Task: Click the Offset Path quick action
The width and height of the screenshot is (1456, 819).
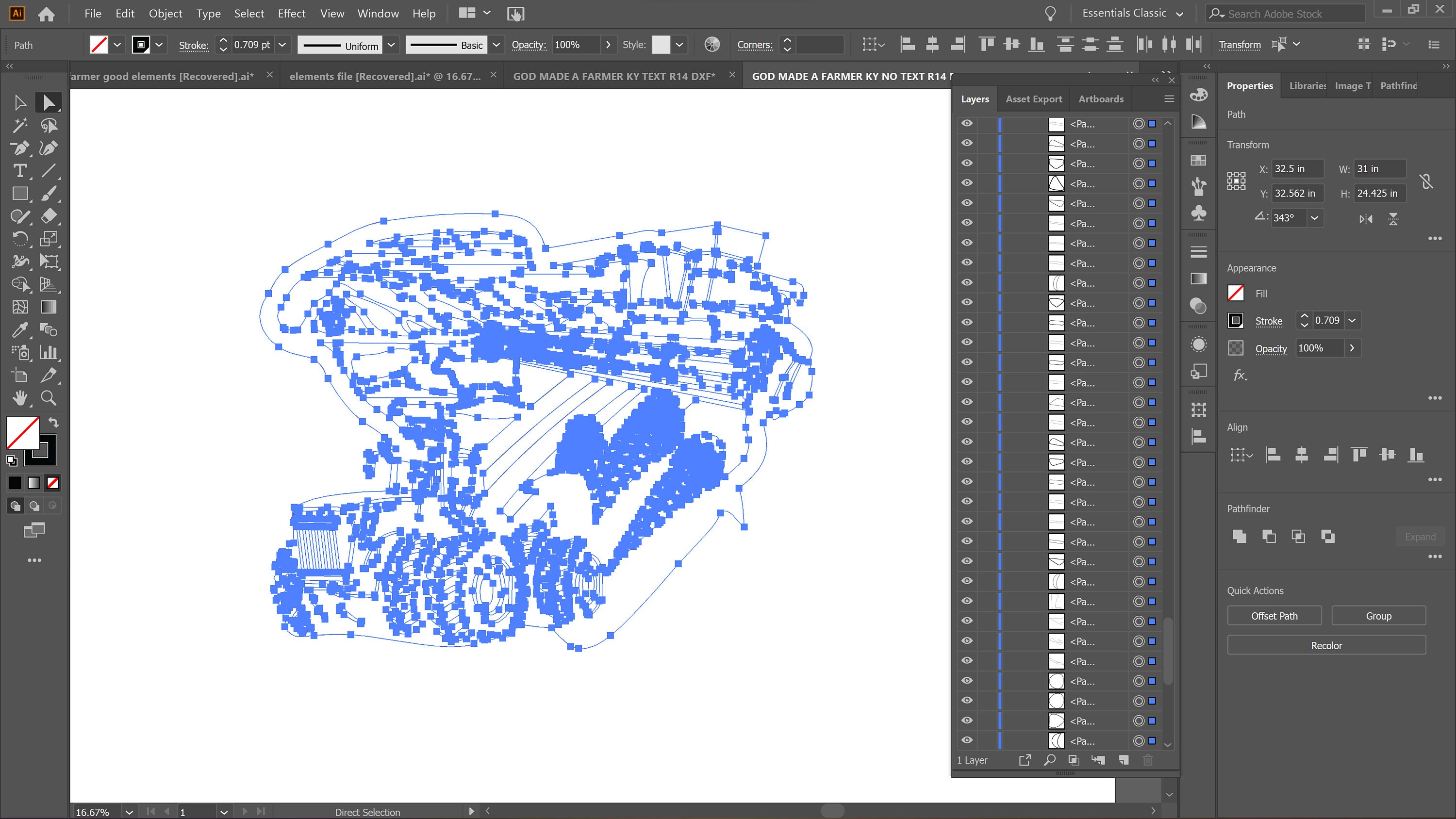Action: 1274,616
